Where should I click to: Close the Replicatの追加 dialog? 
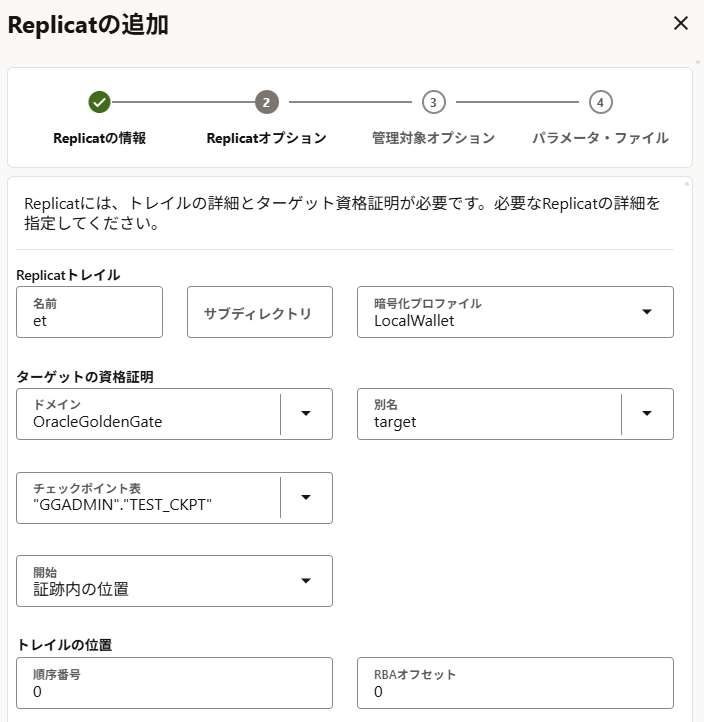(681, 23)
